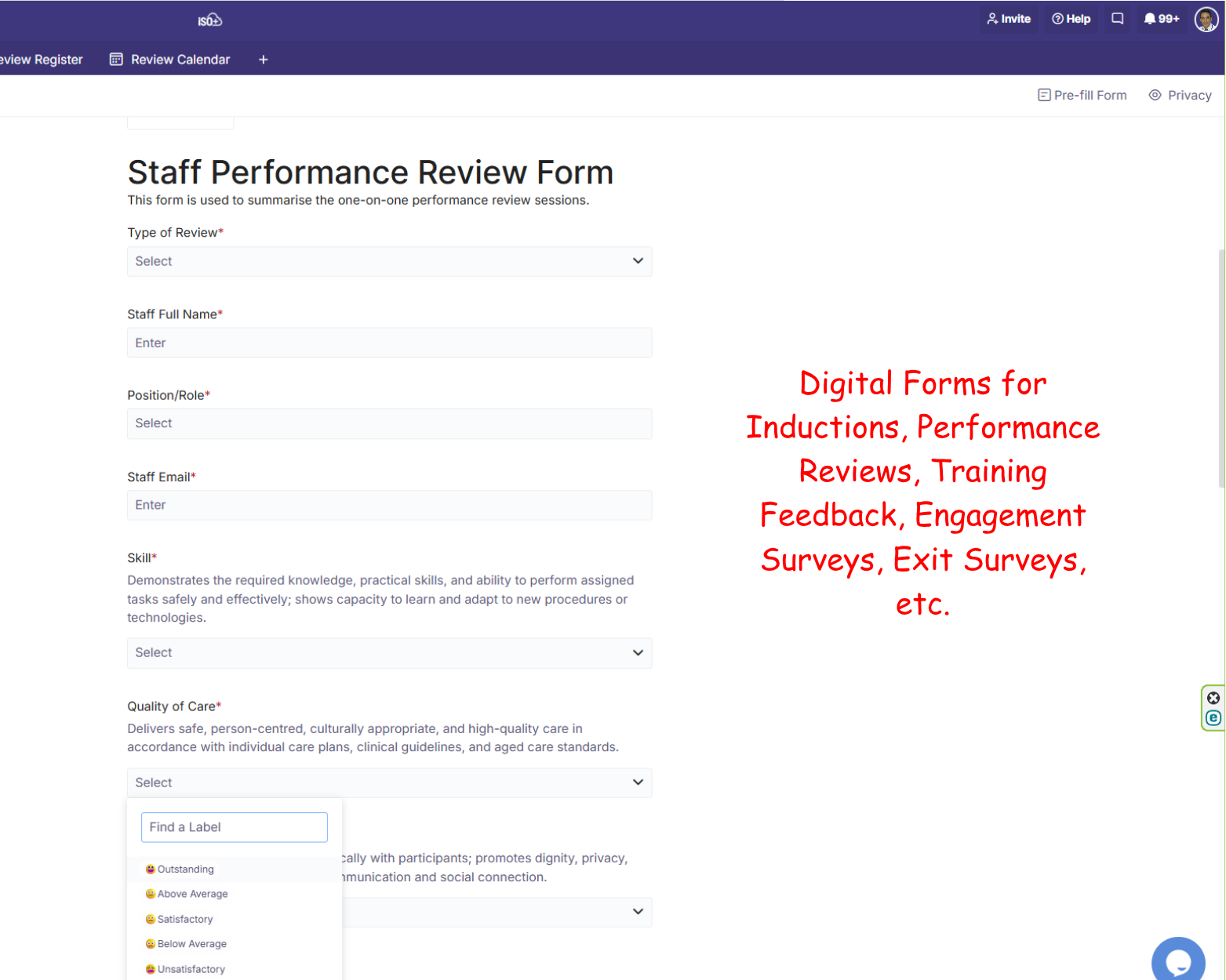
Task: Click the ISO cloud logo icon
Action: [209, 20]
